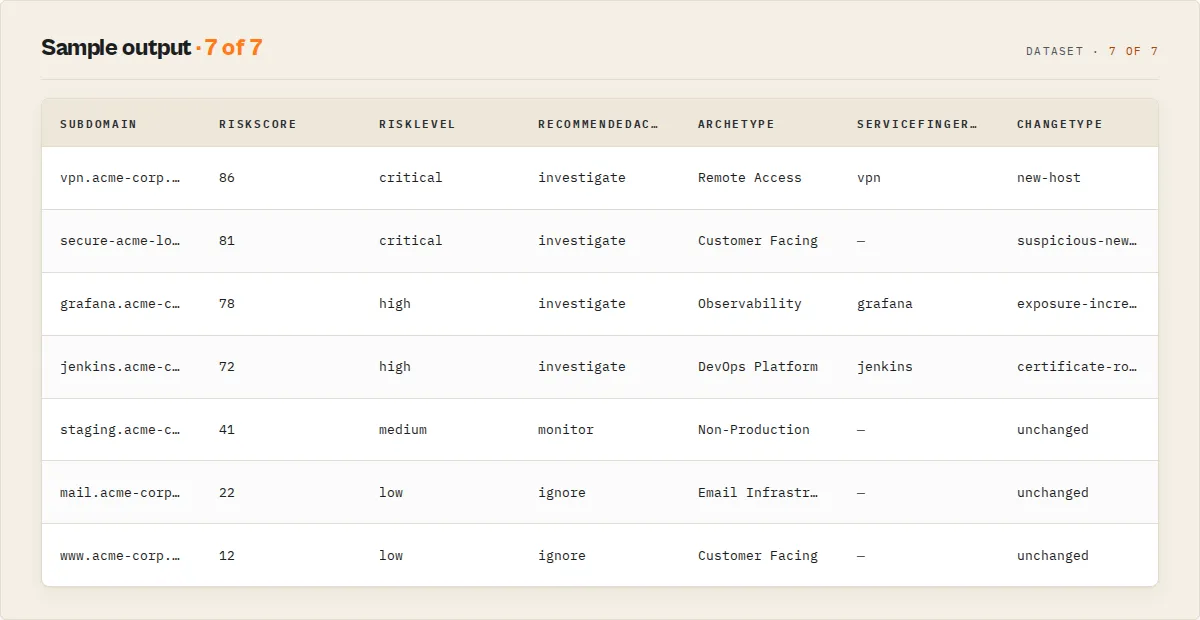Click risk score 86
The width and height of the screenshot is (1200, 620).
point(227,178)
